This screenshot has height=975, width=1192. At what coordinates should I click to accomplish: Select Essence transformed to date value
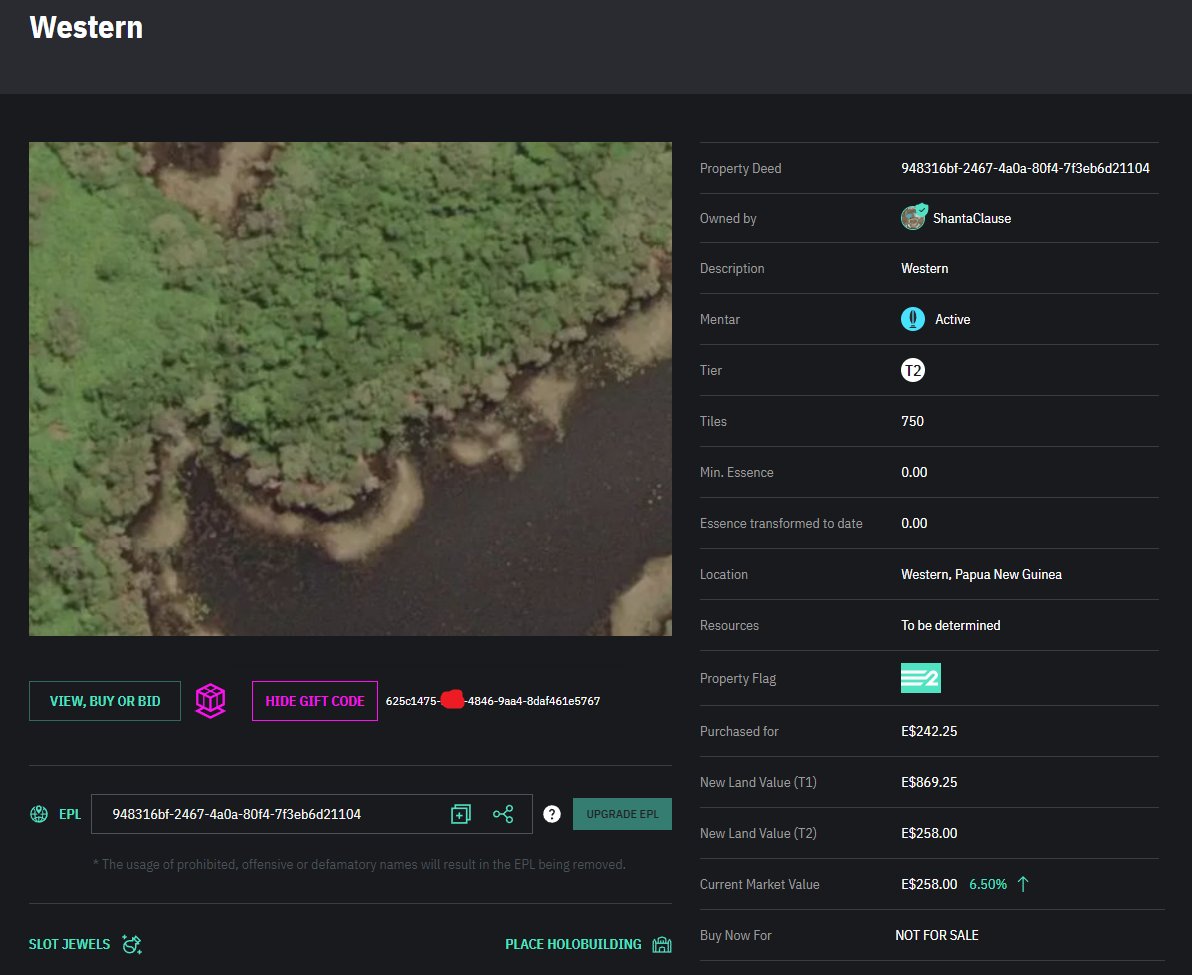pyautogui.click(x=914, y=523)
